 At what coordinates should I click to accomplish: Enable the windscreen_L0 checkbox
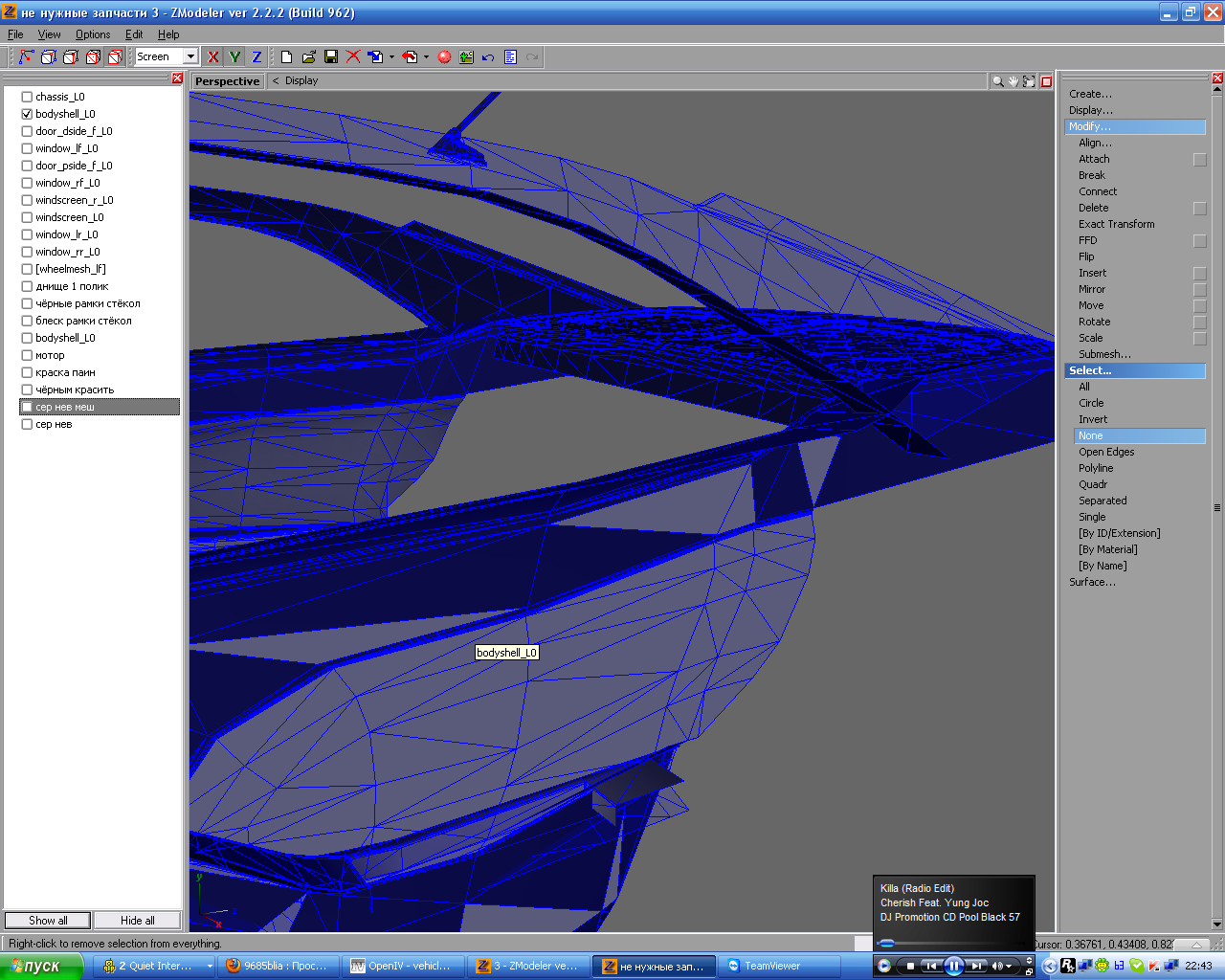click(27, 217)
